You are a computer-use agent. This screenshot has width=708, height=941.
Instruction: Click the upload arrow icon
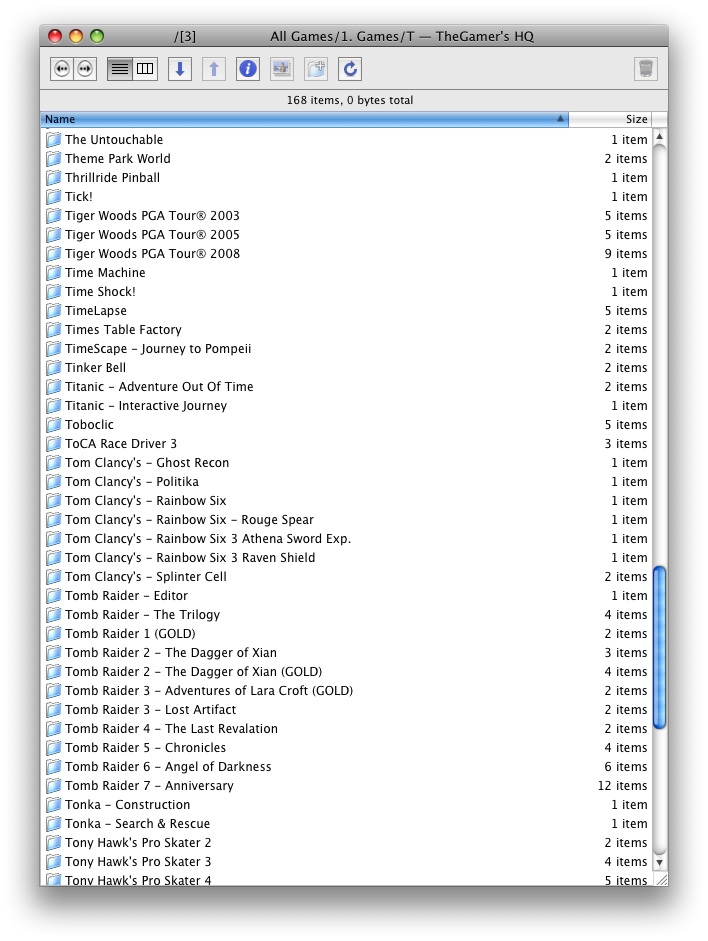[x=214, y=69]
